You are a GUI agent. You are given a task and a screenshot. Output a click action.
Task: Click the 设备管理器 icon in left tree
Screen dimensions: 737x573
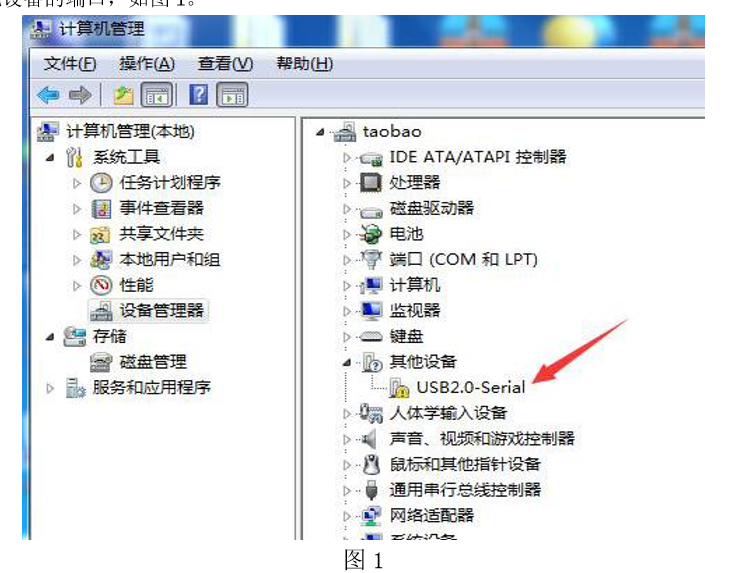coord(102,311)
